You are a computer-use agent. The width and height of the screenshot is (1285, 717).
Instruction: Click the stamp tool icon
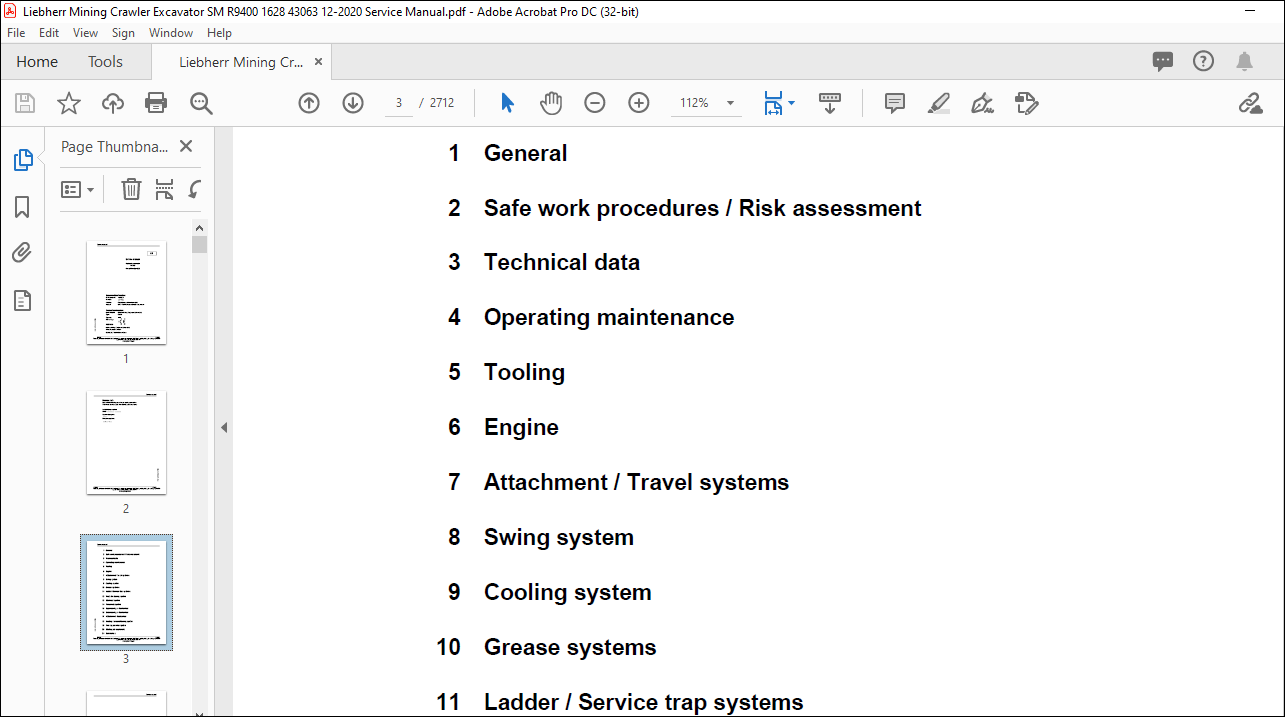click(1027, 103)
